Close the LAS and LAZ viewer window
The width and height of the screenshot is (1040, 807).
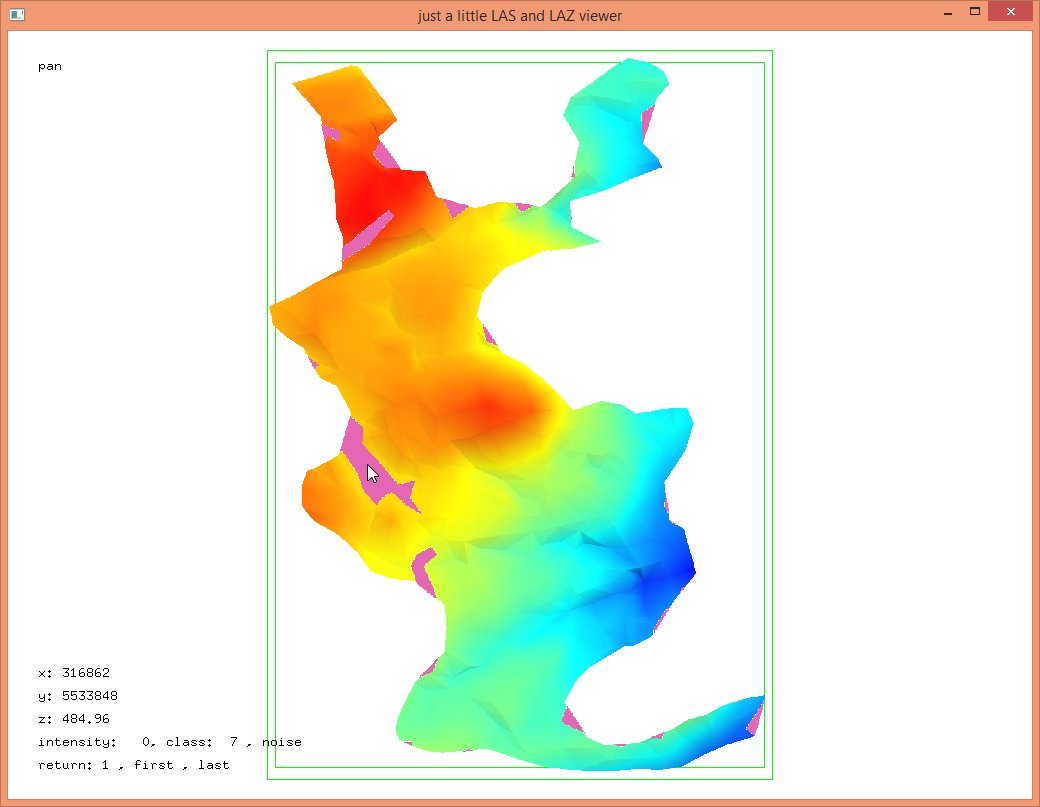pyautogui.click(x=1010, y=13)
